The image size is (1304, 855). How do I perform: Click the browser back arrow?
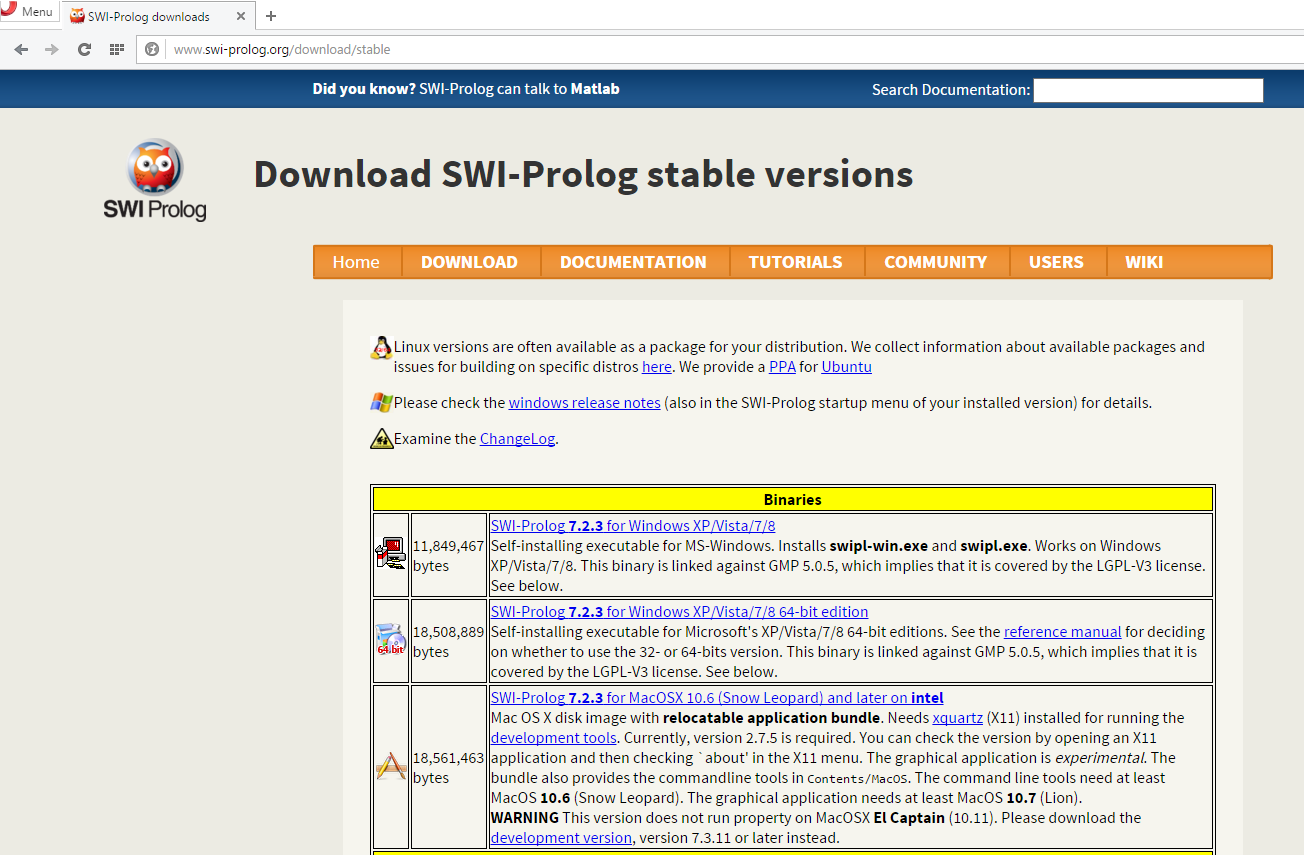21,49
